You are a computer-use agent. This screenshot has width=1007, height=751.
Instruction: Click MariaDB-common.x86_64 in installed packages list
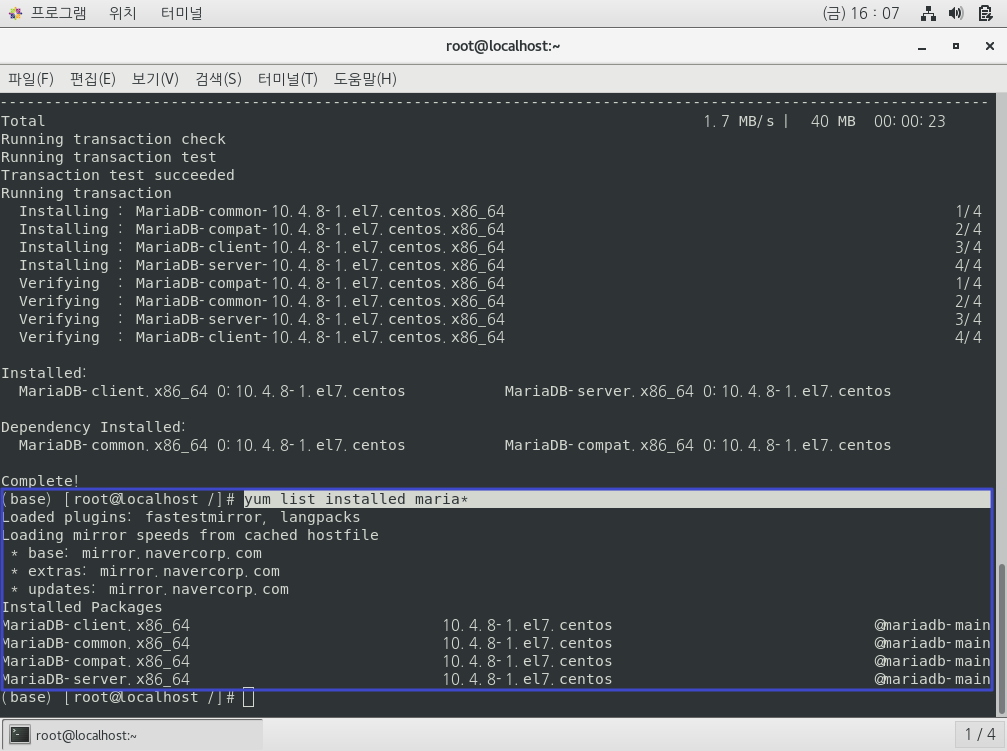coord(96,643)
